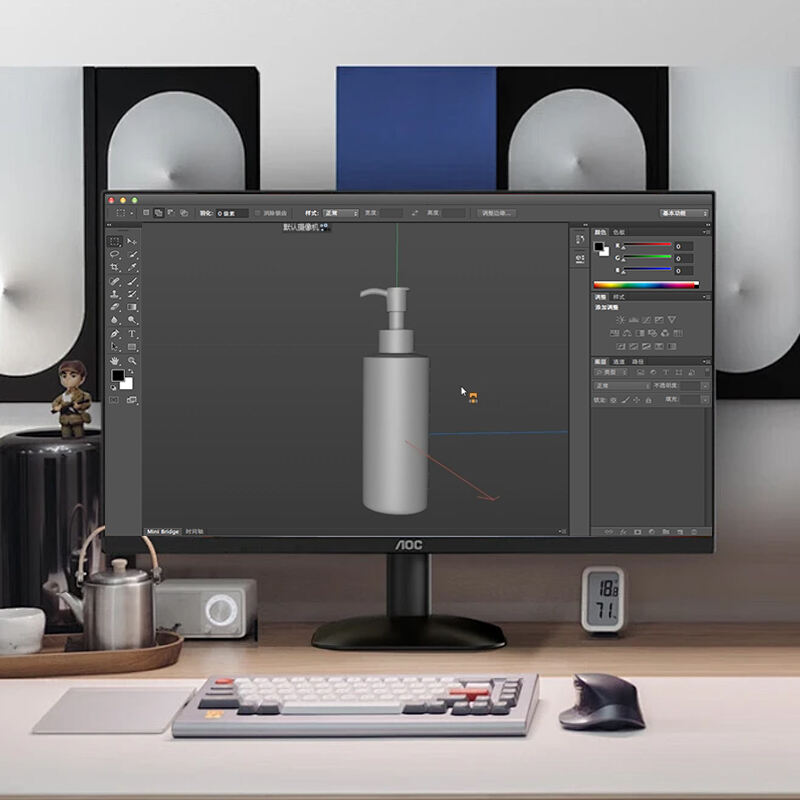Enable Intersect with selection mode
The image size is (800, 800).
184,213
